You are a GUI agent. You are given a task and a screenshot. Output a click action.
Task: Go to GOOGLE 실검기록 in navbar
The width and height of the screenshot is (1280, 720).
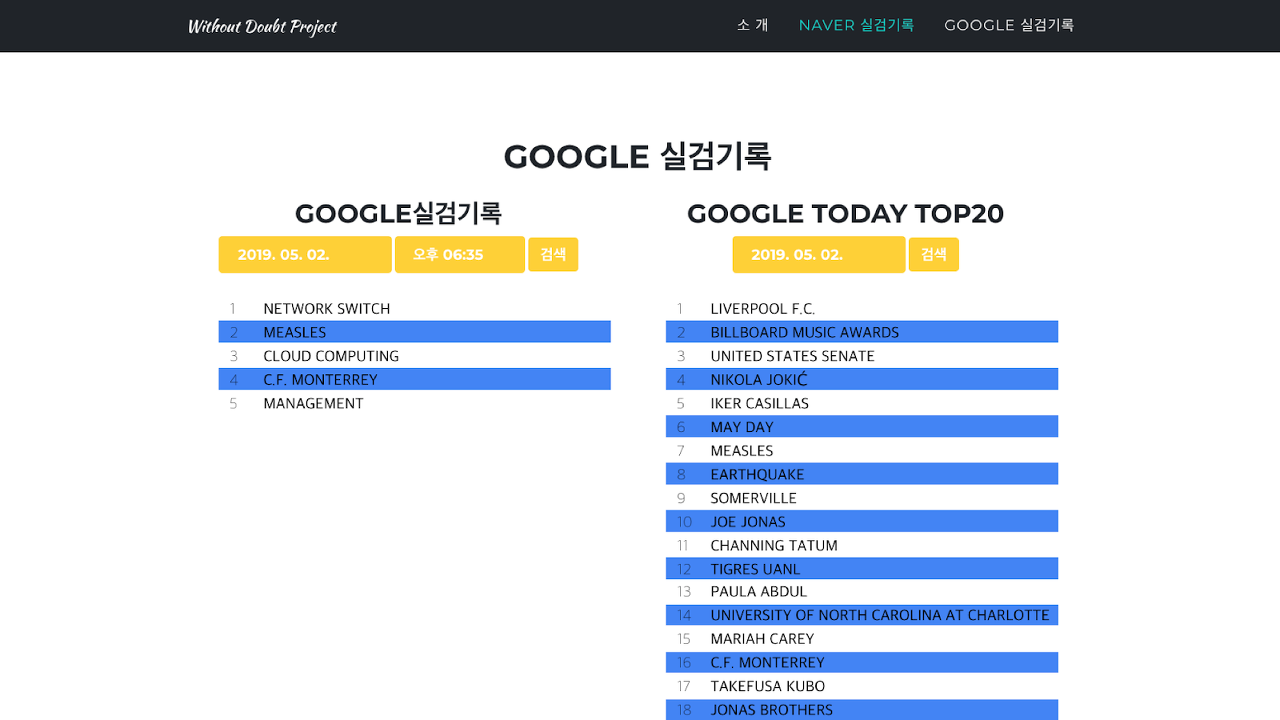click(1009, 25)
